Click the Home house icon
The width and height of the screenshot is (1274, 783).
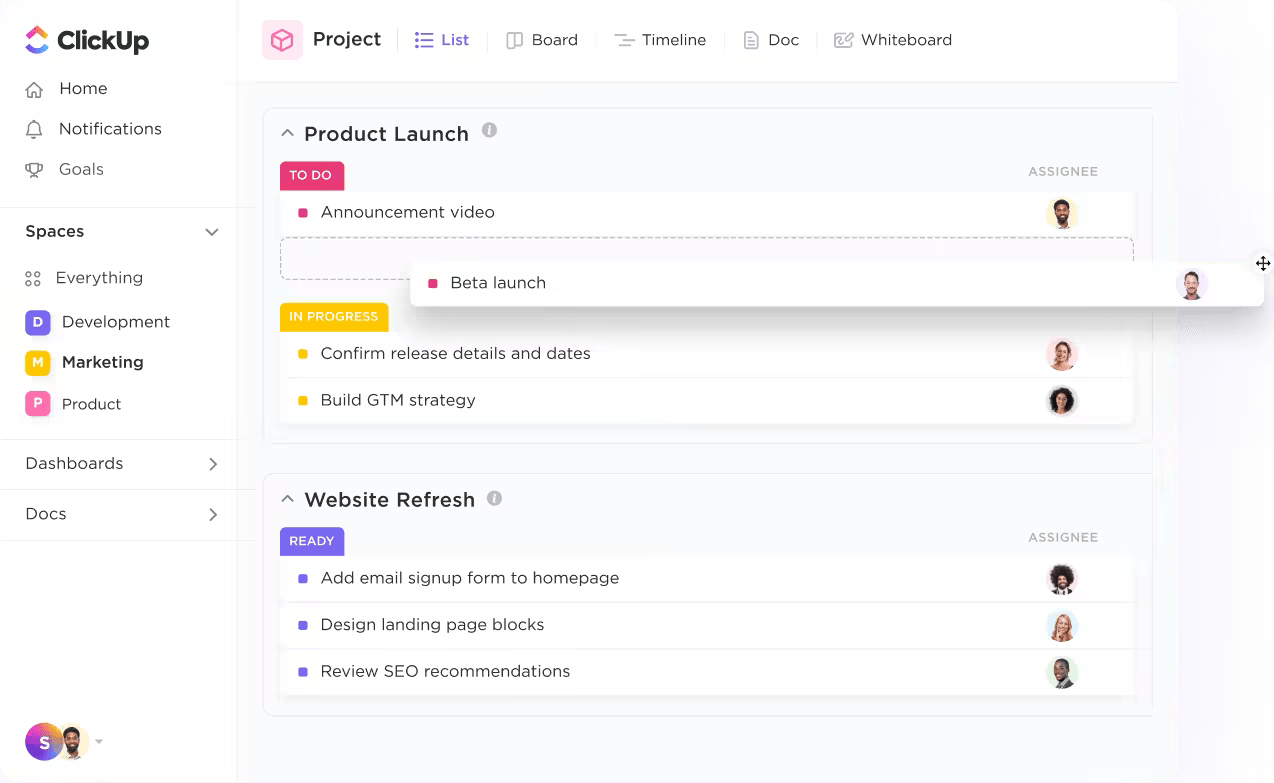coord(34,90)
